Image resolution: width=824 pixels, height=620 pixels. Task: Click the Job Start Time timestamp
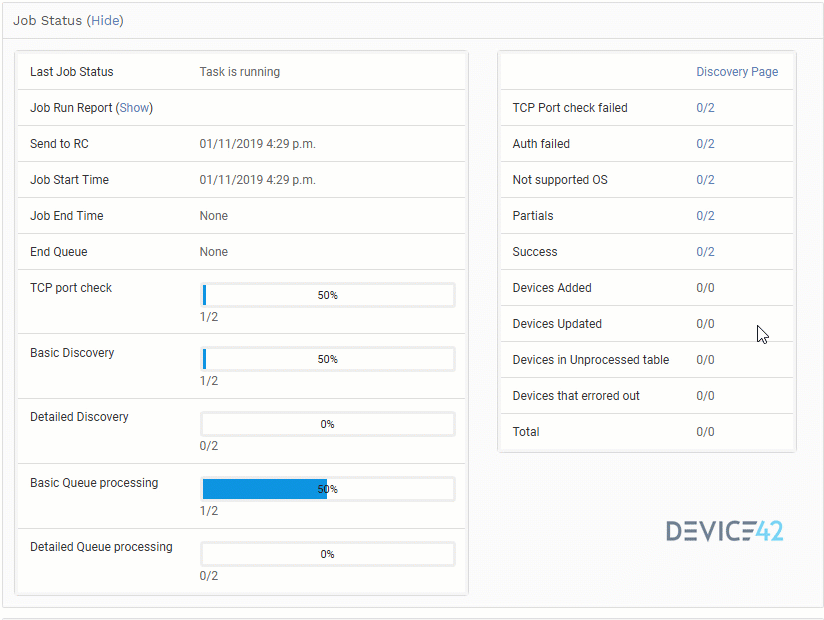click(257, 180)
